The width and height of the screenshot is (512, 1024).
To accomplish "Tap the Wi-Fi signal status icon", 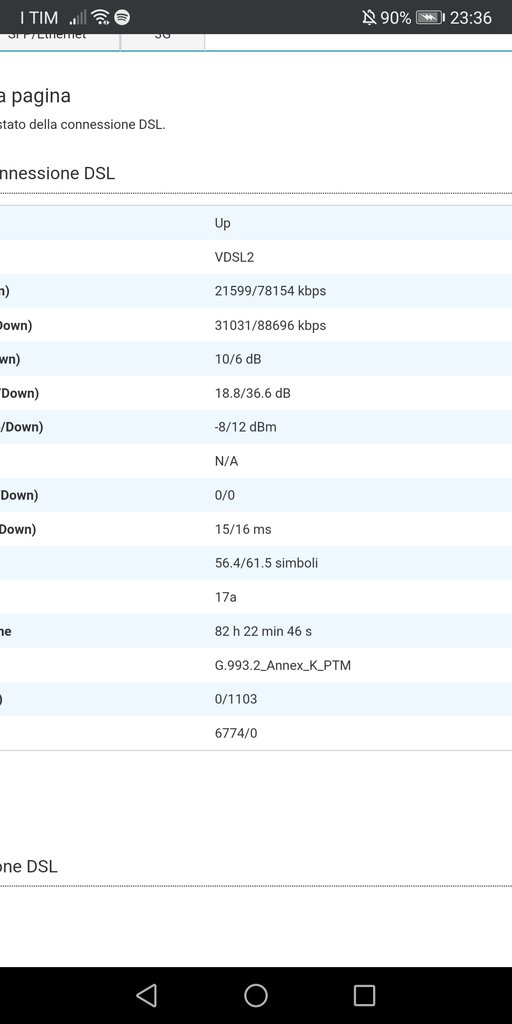I will point(100,18).
